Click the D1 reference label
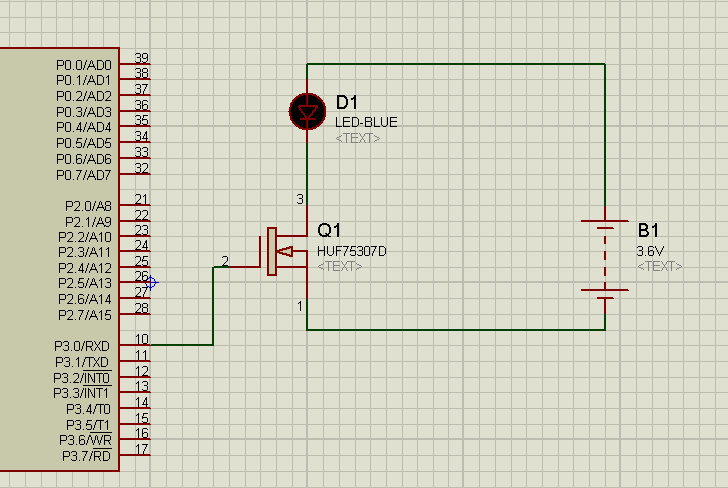728x488 pixels. [x=347, y=103]
